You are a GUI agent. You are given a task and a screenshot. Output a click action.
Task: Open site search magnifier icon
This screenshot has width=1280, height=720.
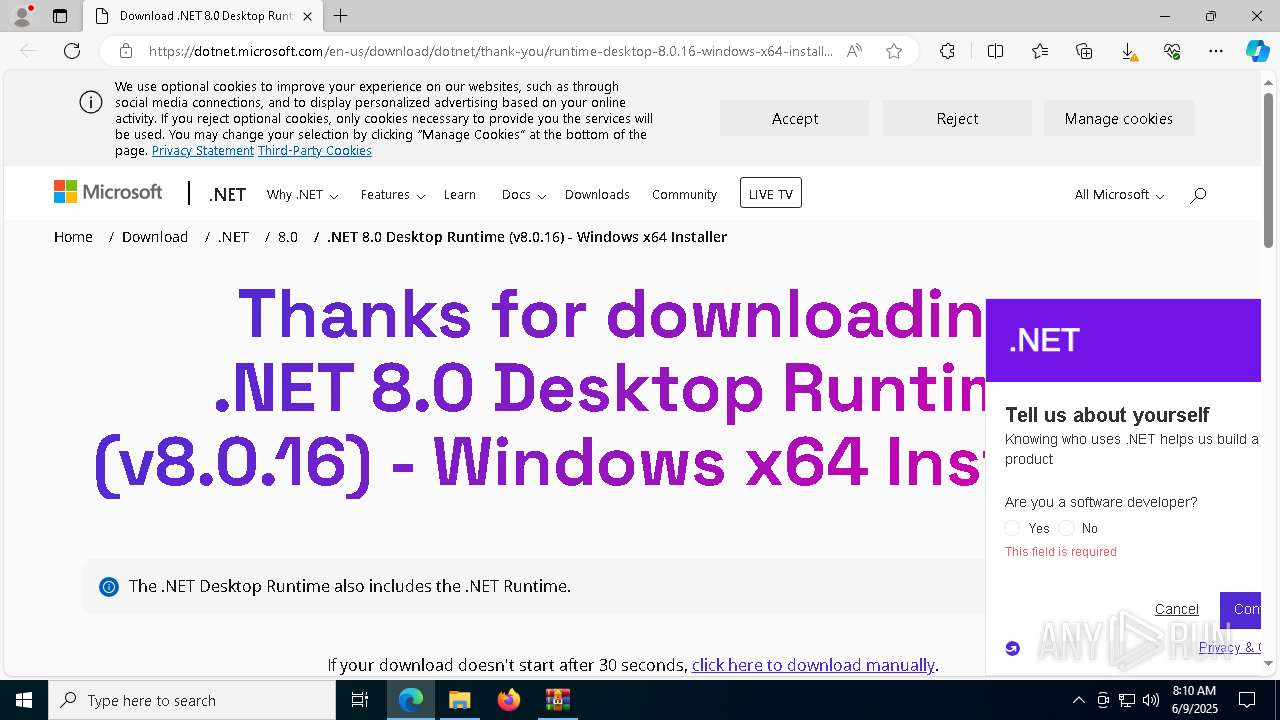tap(1198, 195)
